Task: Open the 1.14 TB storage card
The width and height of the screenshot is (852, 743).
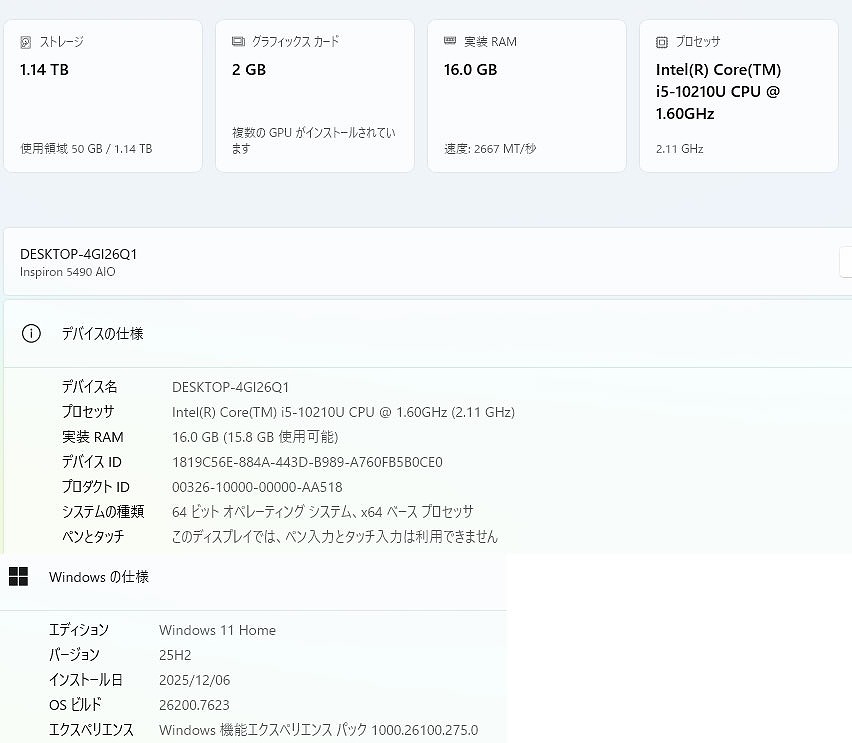Action: [x=102, y=96]
